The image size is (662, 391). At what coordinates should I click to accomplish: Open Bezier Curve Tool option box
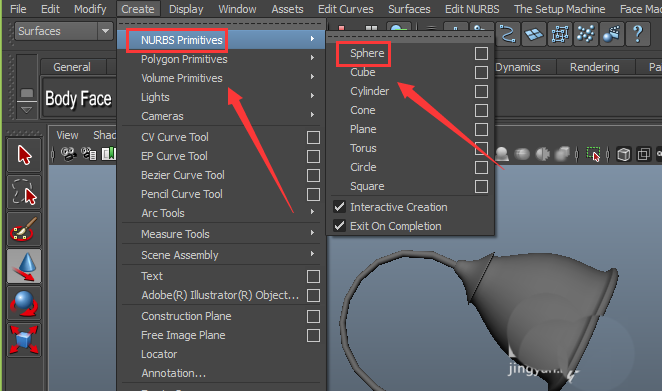coord(313,176)
